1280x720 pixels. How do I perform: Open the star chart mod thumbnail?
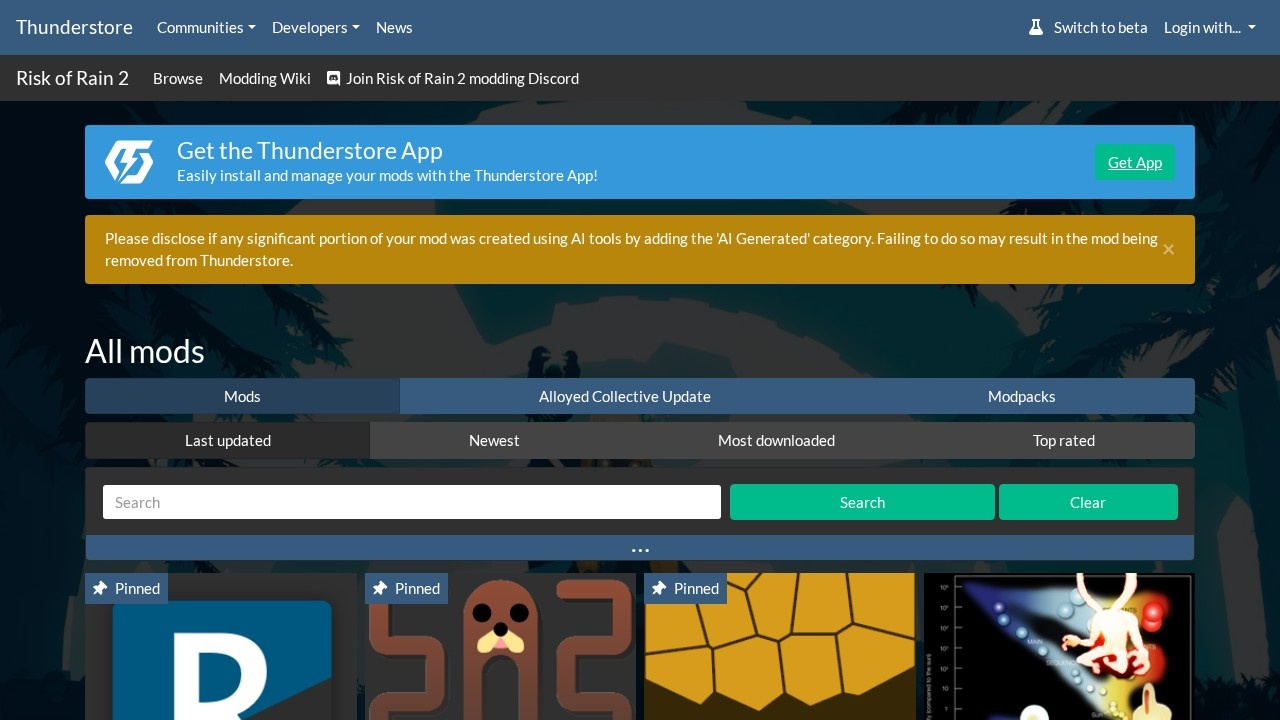pos(1059,647)
